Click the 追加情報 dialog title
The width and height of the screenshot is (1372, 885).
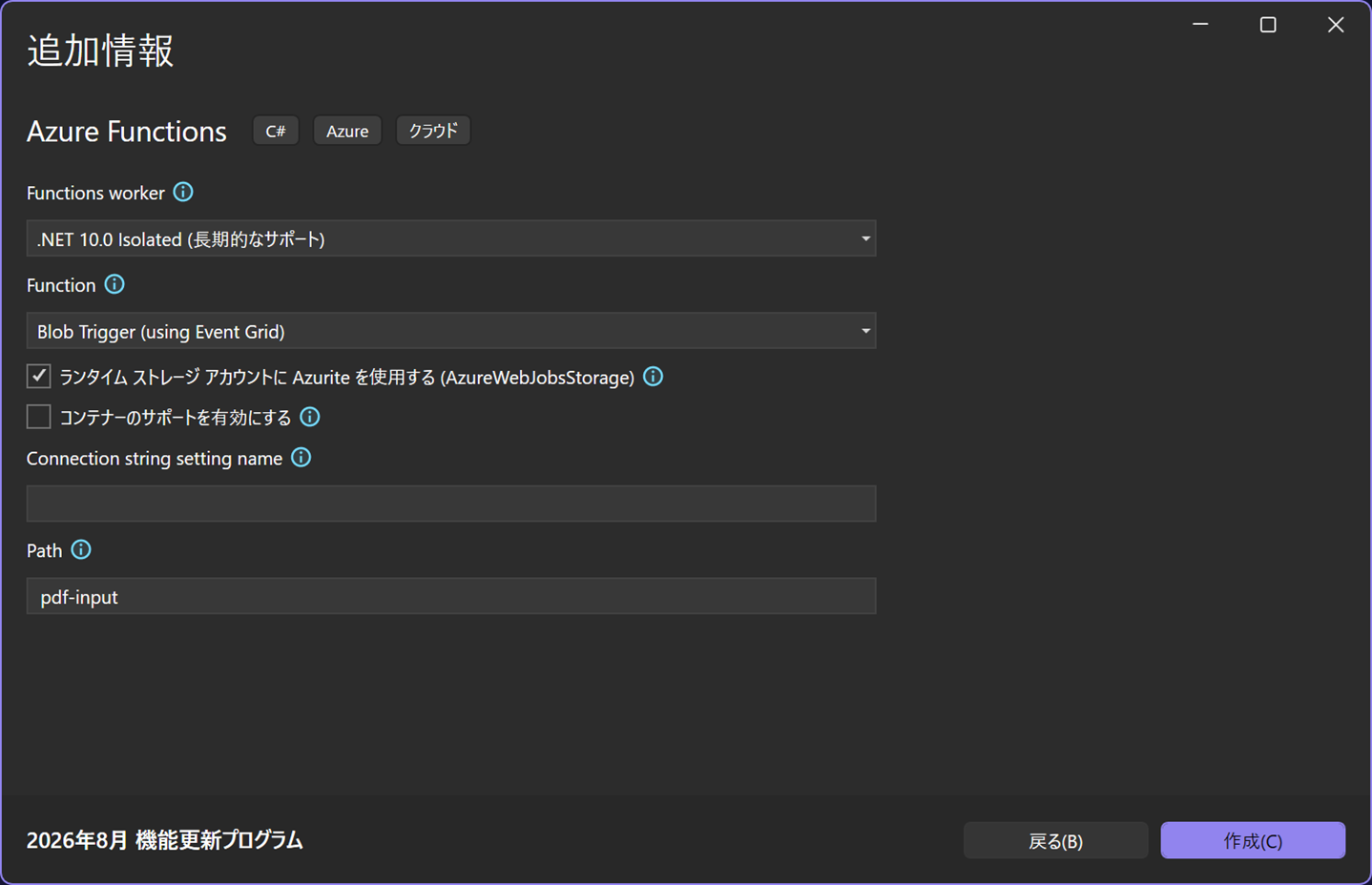click(x=100, y=51)
